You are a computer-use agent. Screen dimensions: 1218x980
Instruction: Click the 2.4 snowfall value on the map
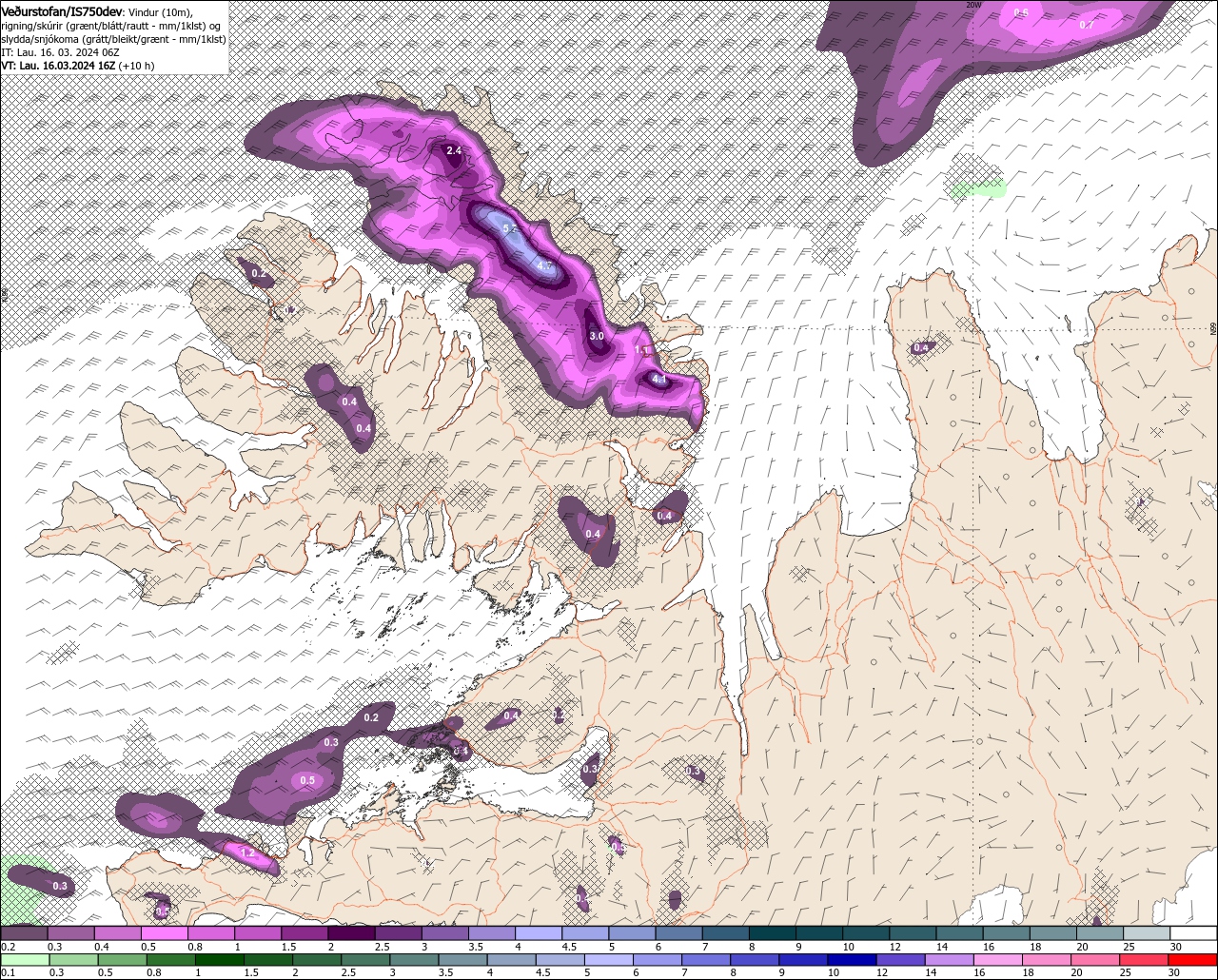(454, 150)
